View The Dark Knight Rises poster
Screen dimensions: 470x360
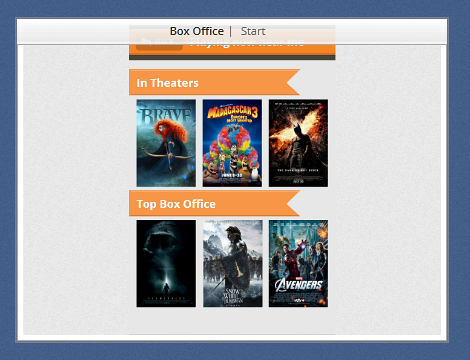(x=298, y=143)
